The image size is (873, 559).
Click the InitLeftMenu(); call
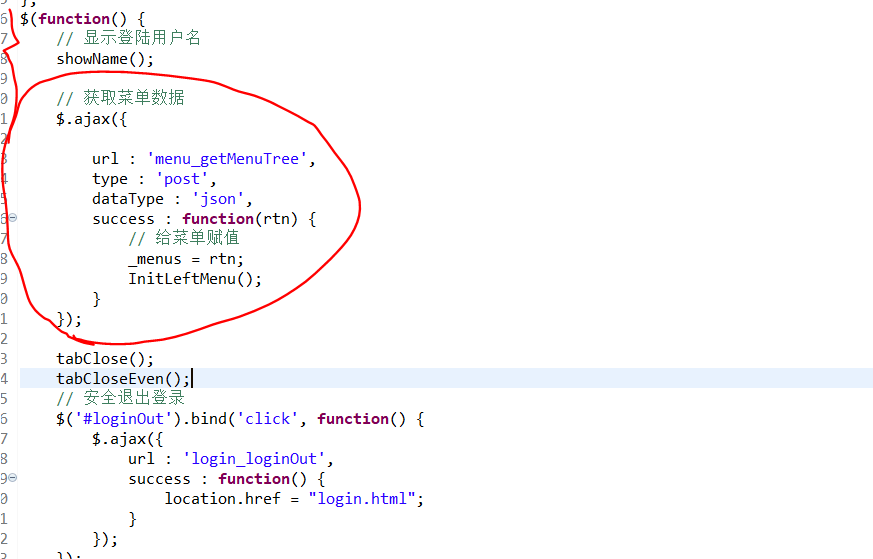click(195, 279)
